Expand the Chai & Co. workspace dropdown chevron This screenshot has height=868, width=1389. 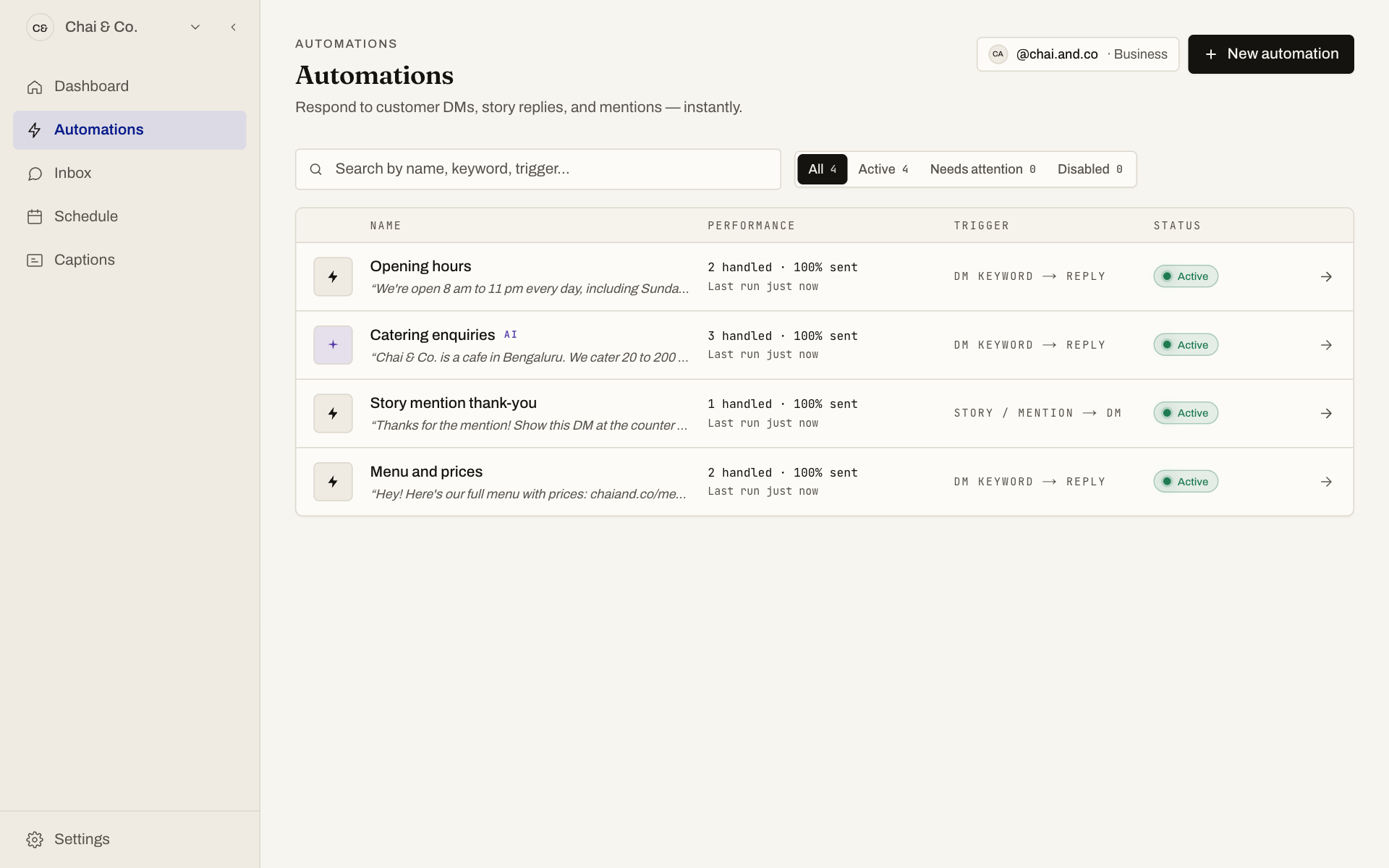[195, 27]
